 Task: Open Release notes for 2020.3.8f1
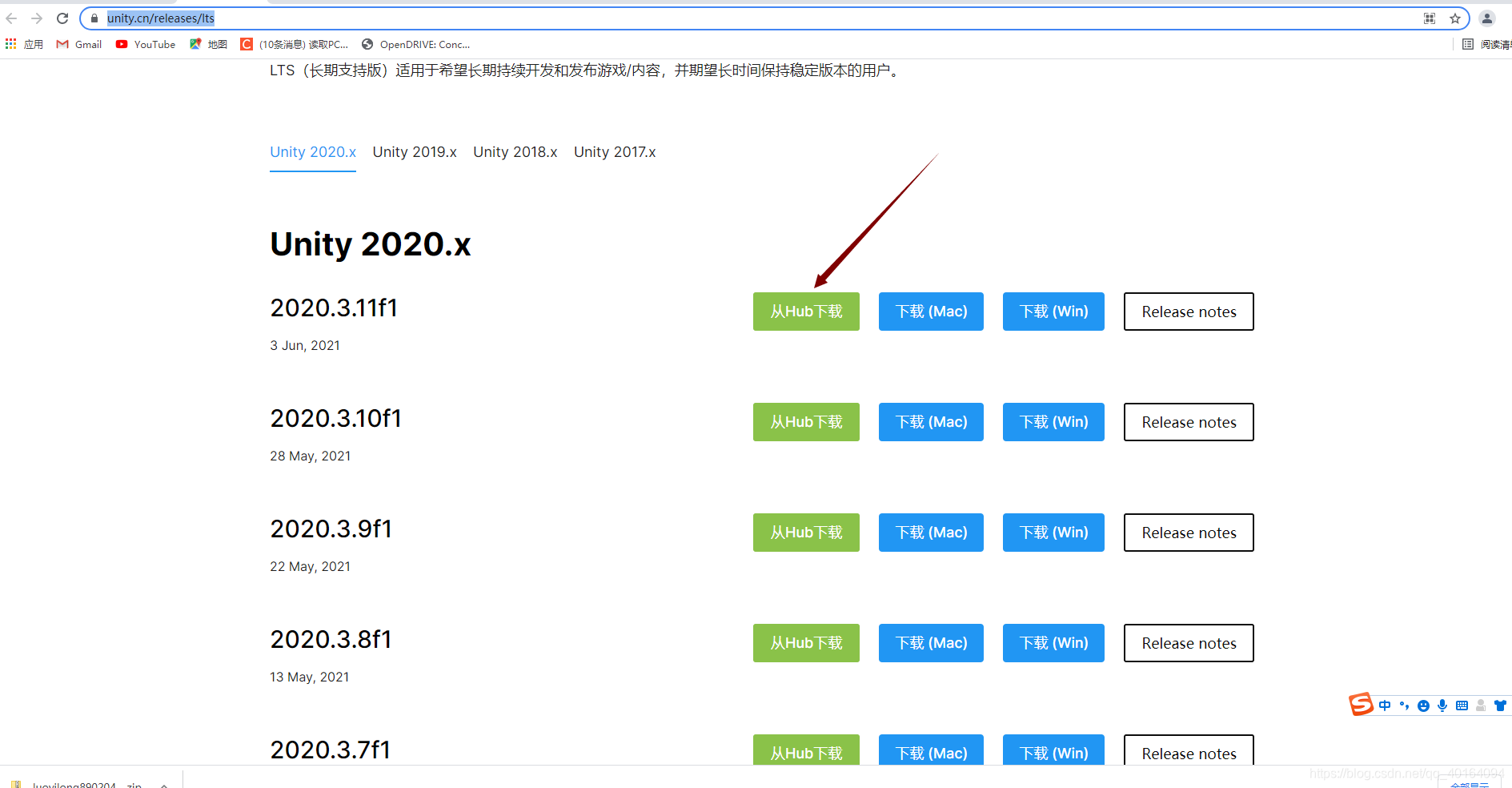[1189, 643]
